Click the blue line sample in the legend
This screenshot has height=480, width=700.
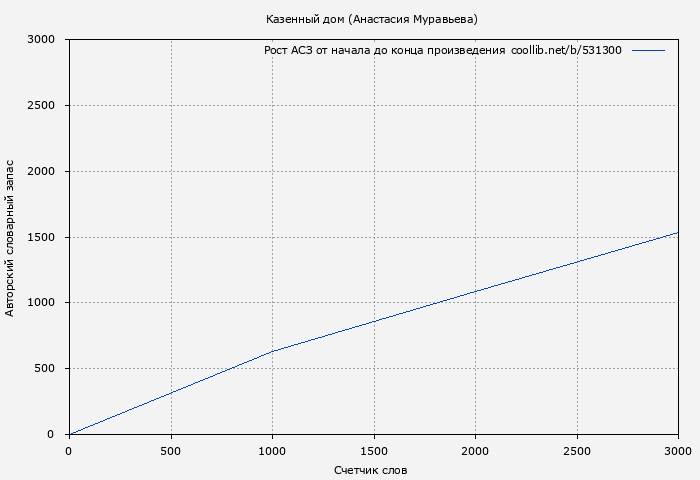pyautogui.click(x=648, y=50)
